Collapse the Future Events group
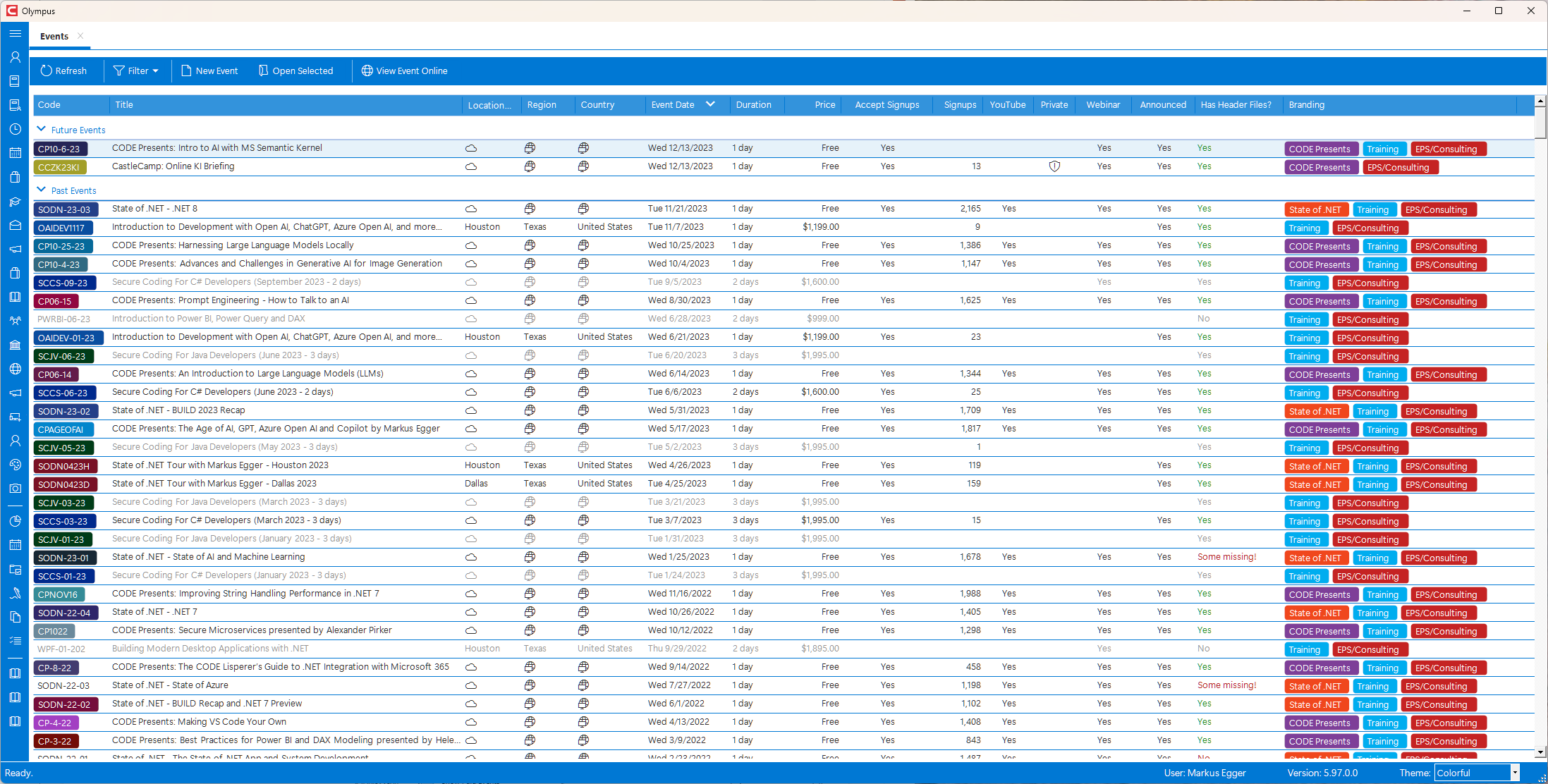This screenshot has width=1548, height=784. tap(41, 130)
